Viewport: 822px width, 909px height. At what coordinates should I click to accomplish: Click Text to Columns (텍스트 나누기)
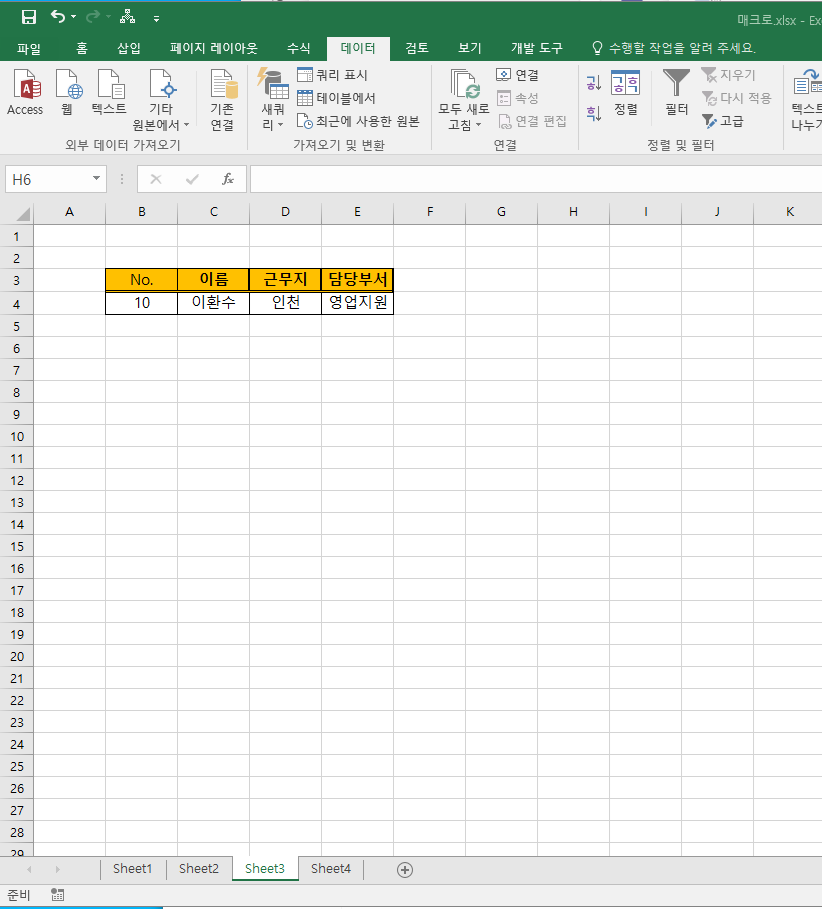(x=807, y=100)
